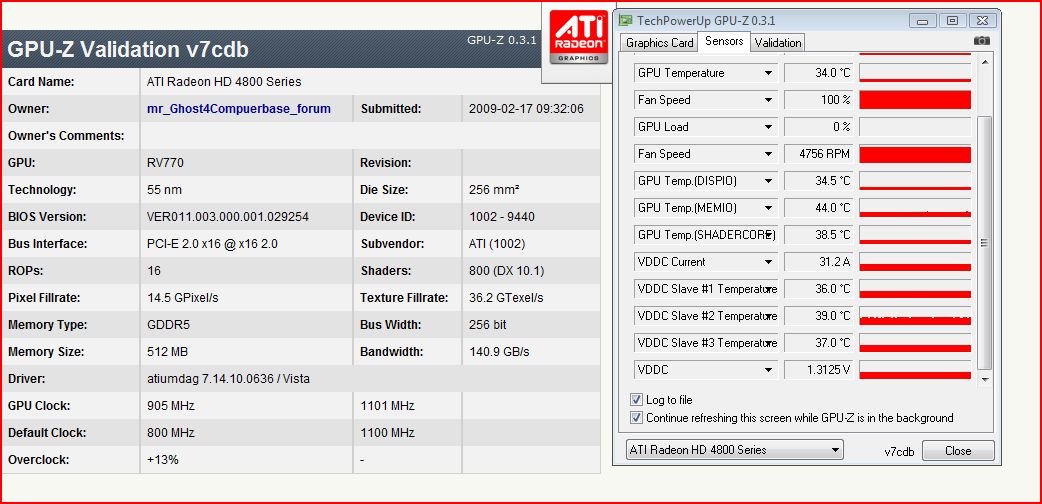Open the Fan Speed RPM sensor dropdown

(768, 154)
